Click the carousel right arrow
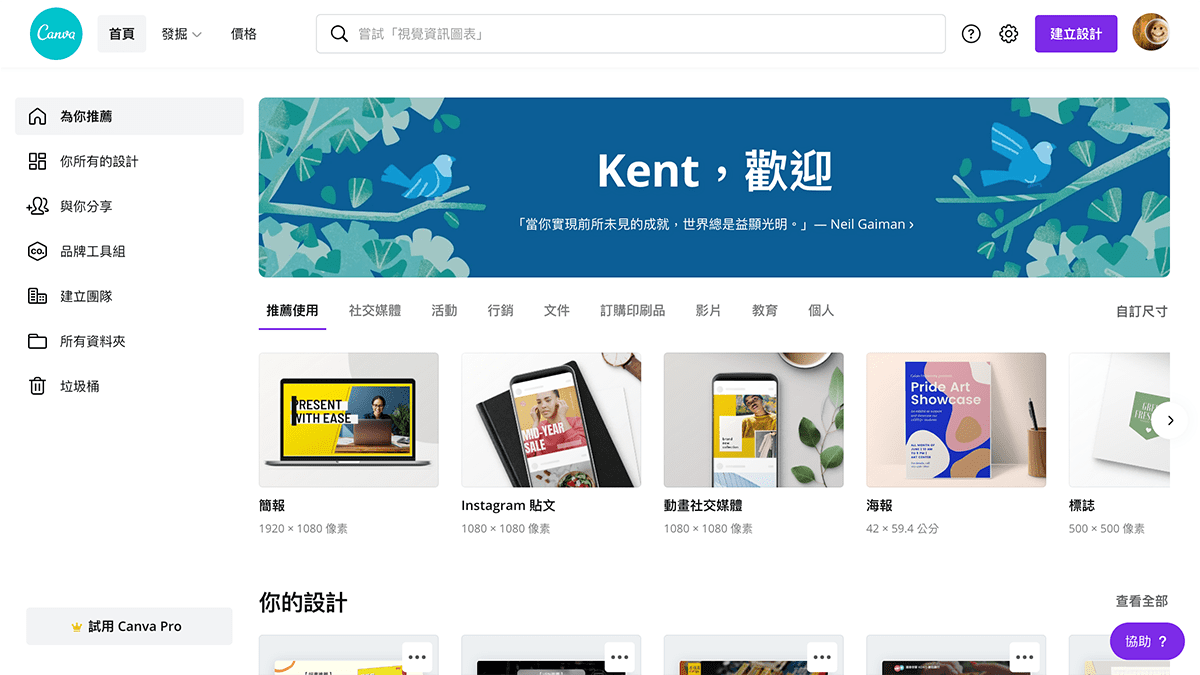1200x675 pixels. click(1170, 420)
